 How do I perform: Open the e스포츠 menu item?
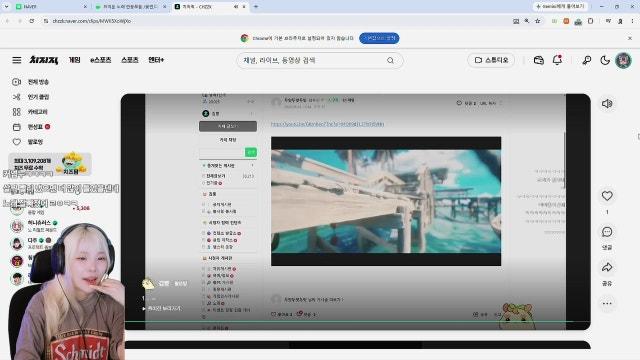pos(100,60)
